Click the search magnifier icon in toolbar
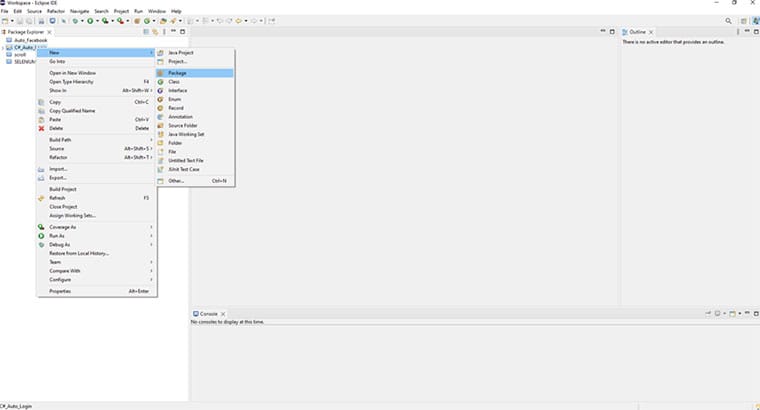The height and width of the screenshot is (410, 760). click(x=728, y=20)
